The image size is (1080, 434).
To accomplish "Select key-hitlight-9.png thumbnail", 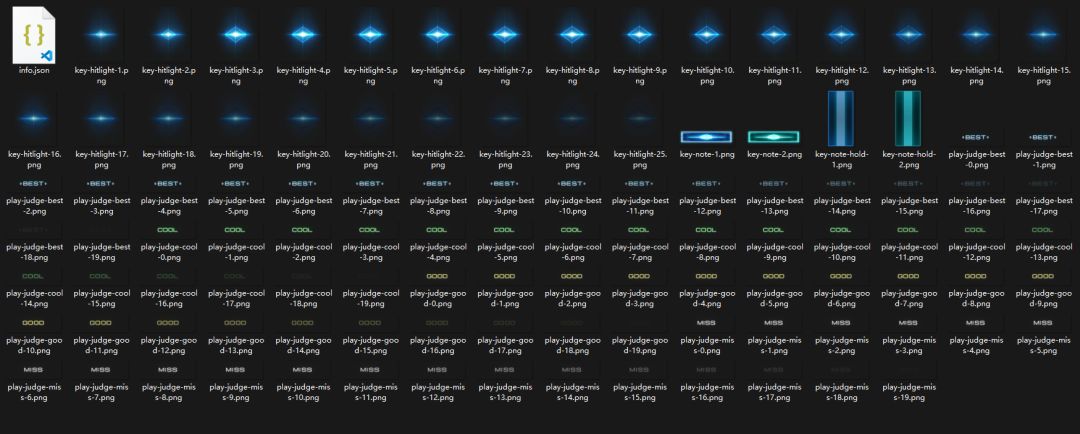I will (x=640, y=34).
